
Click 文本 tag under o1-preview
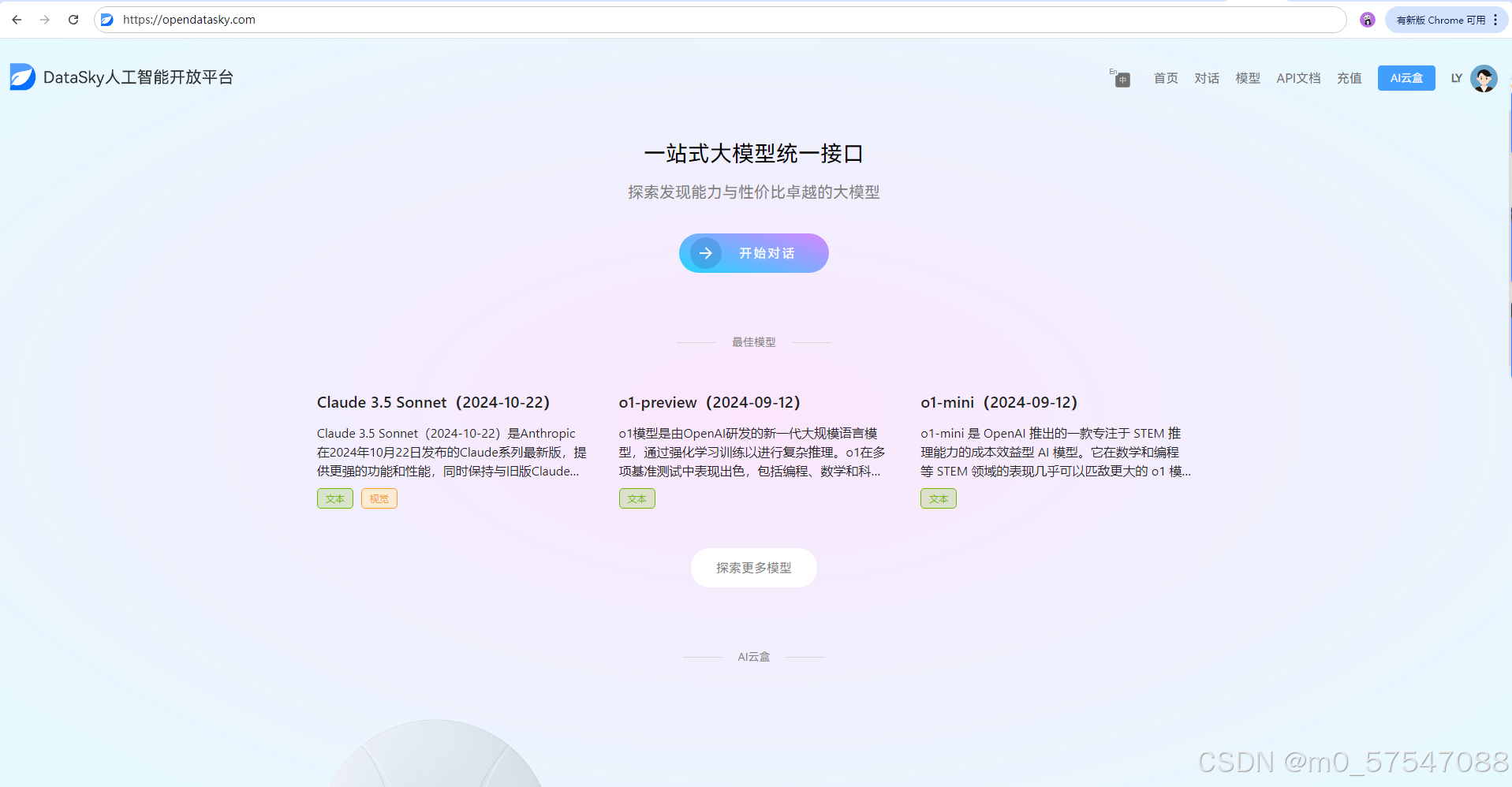pyautogui.click(x=637, y=498)
